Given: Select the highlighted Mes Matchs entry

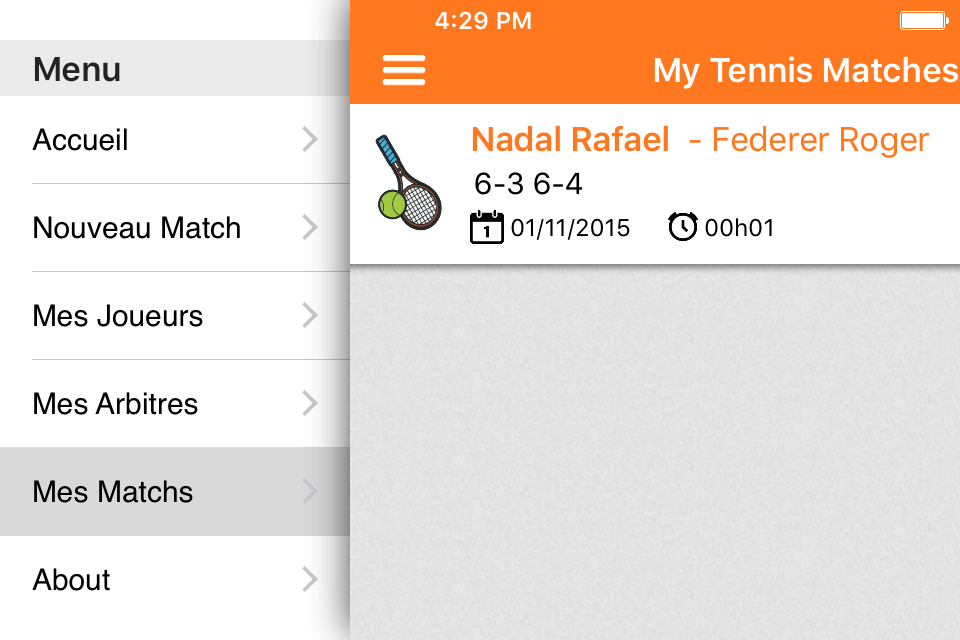Looking at the screenshot, I should (175, 492).
